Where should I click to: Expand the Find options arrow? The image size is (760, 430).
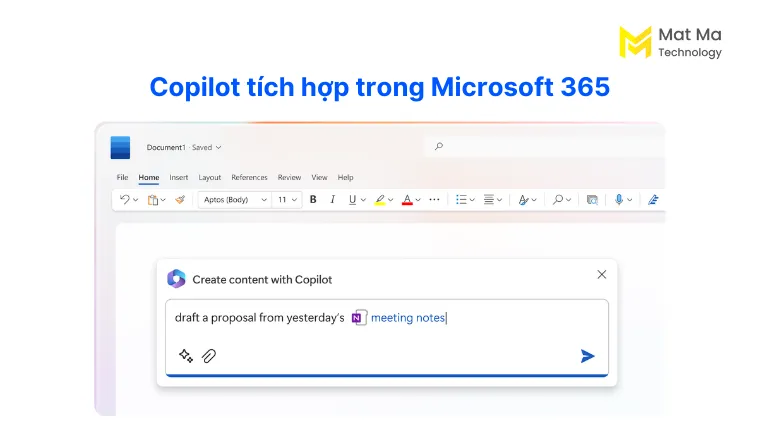click(x=569, y=200)
